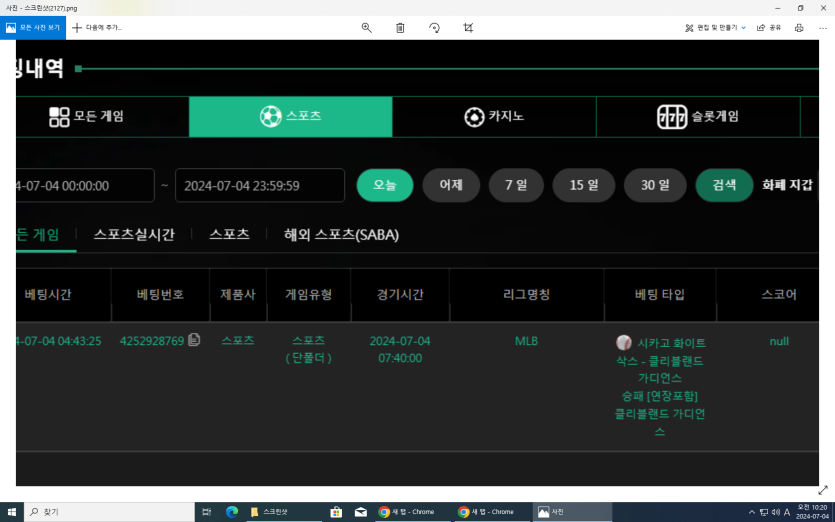The image size is (835, 522).
Task: Switch to first 새 탭 - Chrome window
Action: click(x=412, y=512)
